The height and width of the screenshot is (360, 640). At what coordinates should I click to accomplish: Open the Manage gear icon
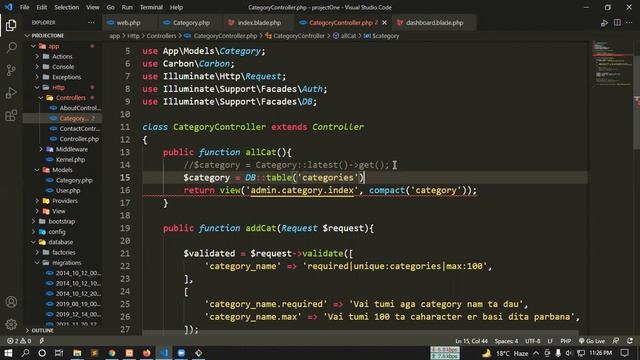11,324
